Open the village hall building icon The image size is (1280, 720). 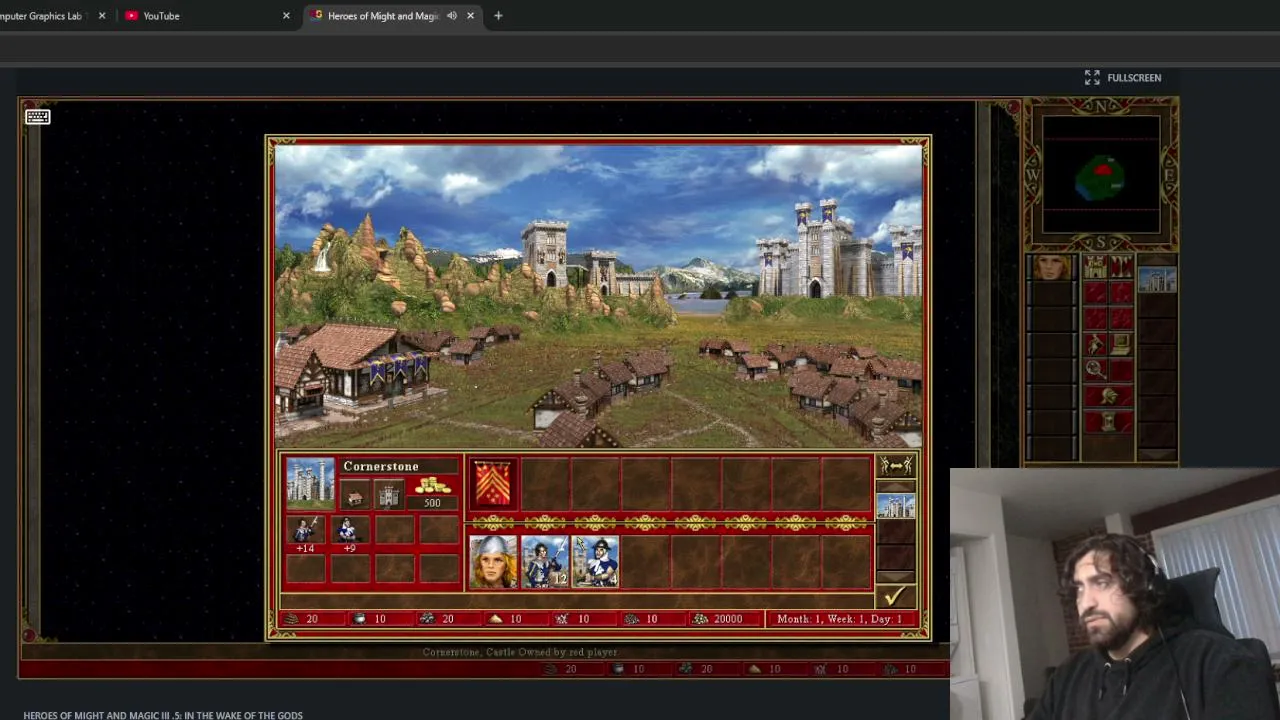tap(354, 497)
